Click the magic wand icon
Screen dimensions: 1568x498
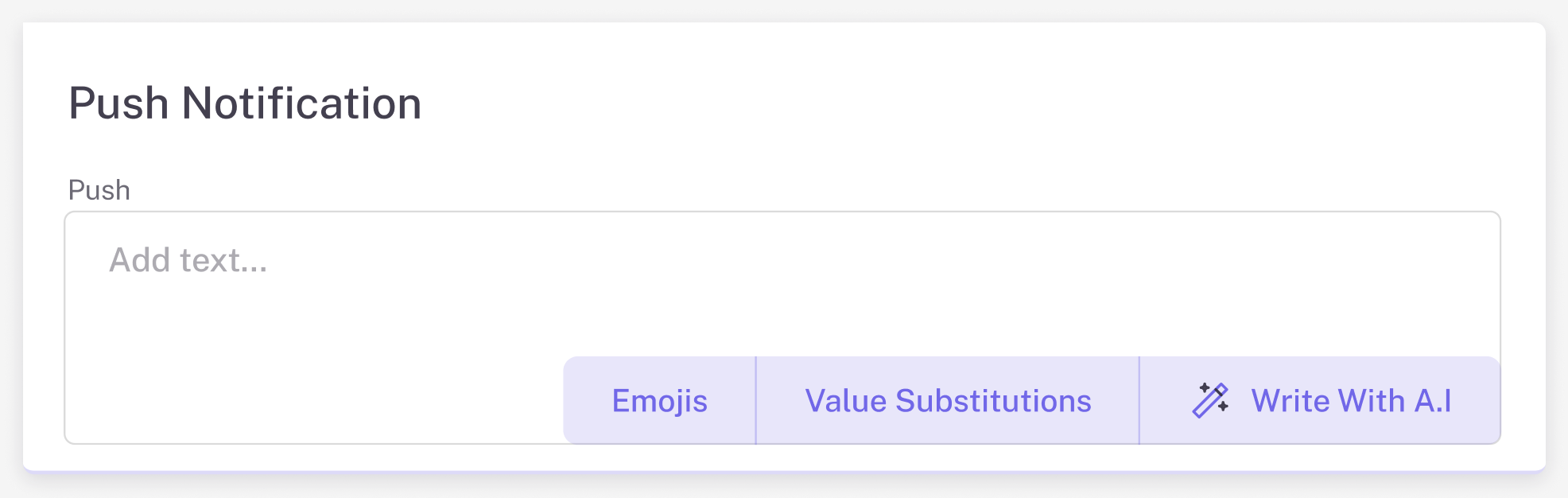[x=1209, y=400]
